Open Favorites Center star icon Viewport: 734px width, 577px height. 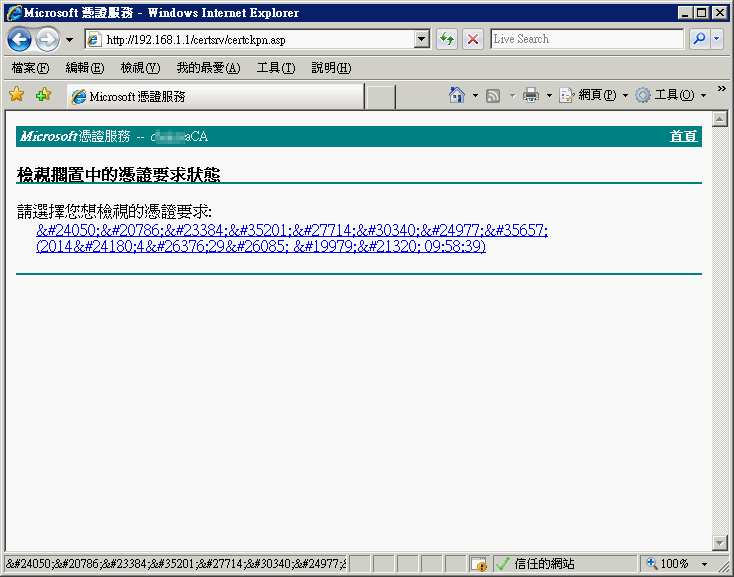16,95
